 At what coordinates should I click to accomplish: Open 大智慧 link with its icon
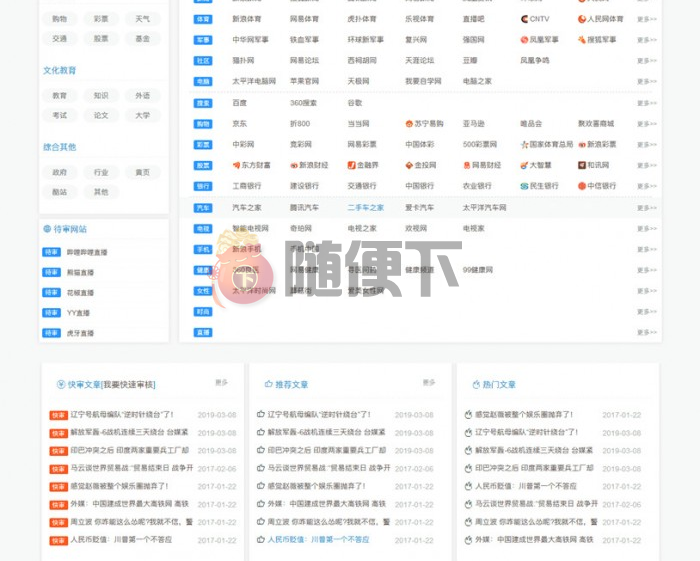click(536, 165)
